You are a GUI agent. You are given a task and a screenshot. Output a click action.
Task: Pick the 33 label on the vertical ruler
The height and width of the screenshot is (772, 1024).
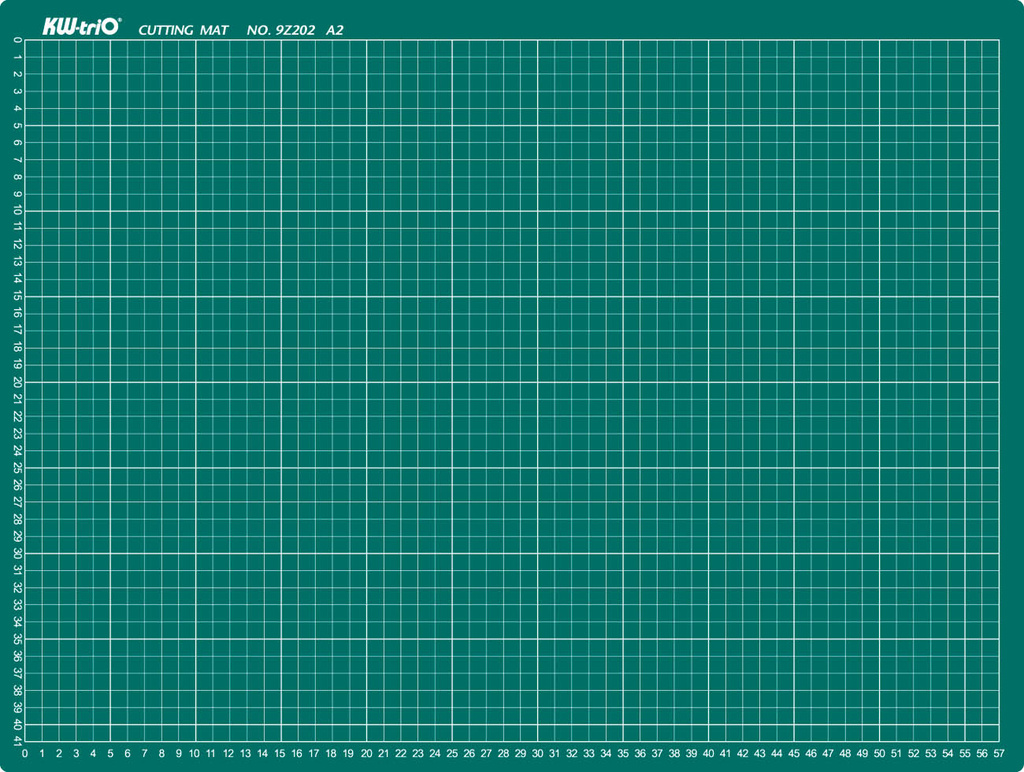click(x=17, y=605)
